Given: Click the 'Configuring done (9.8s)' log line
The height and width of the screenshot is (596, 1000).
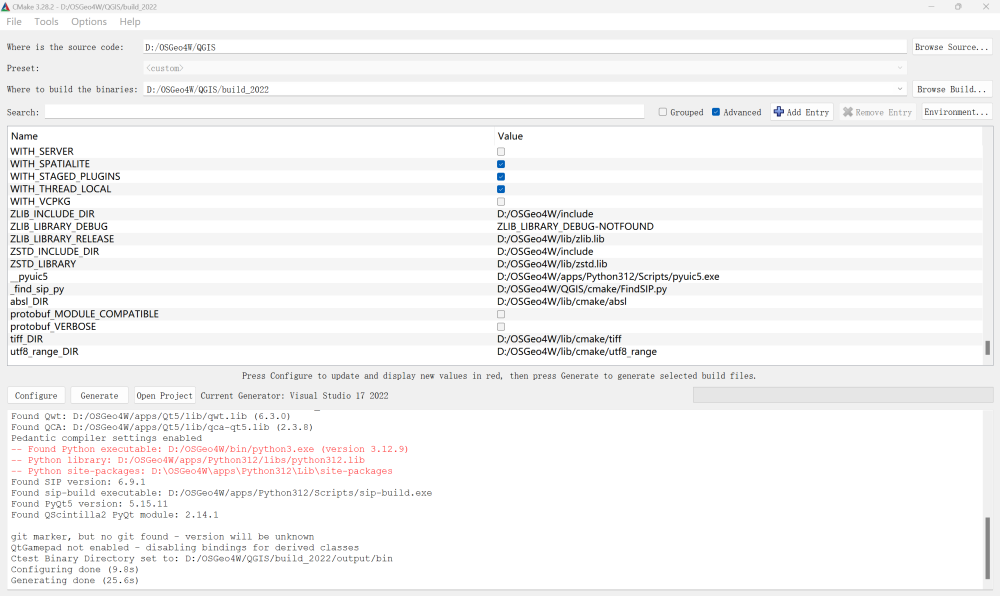Looking at the screenshot, I should [75, 570].
